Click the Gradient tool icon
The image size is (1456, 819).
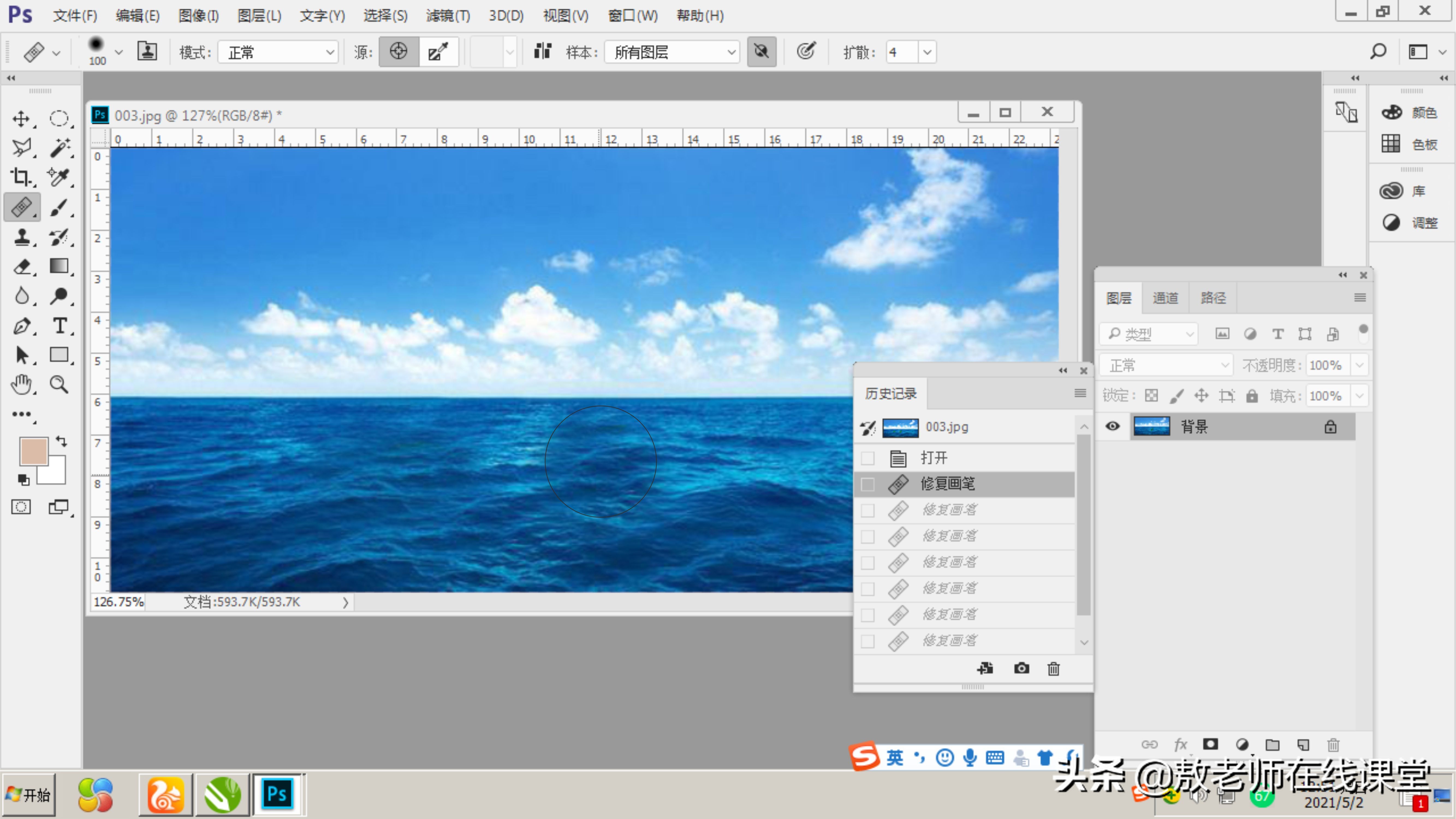[59, 266]
